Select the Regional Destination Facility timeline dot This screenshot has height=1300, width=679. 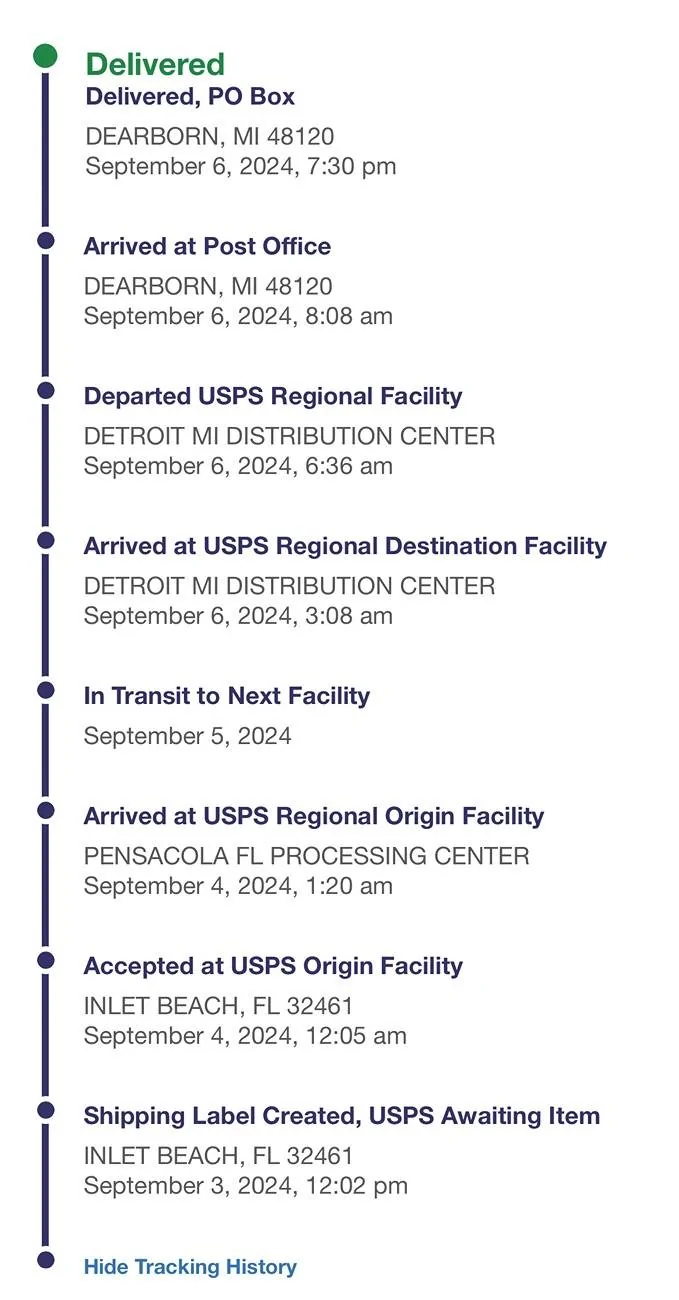[45, 540]
